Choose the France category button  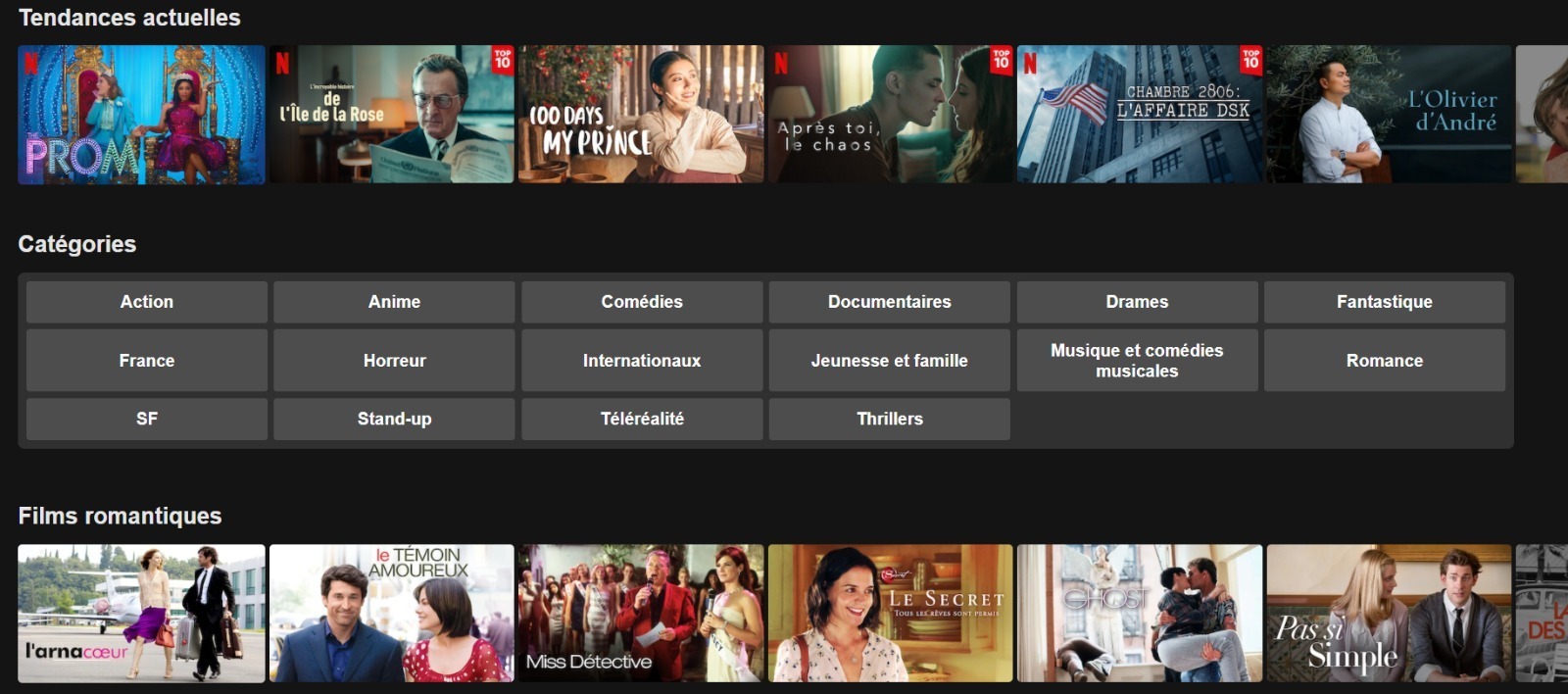147,361
